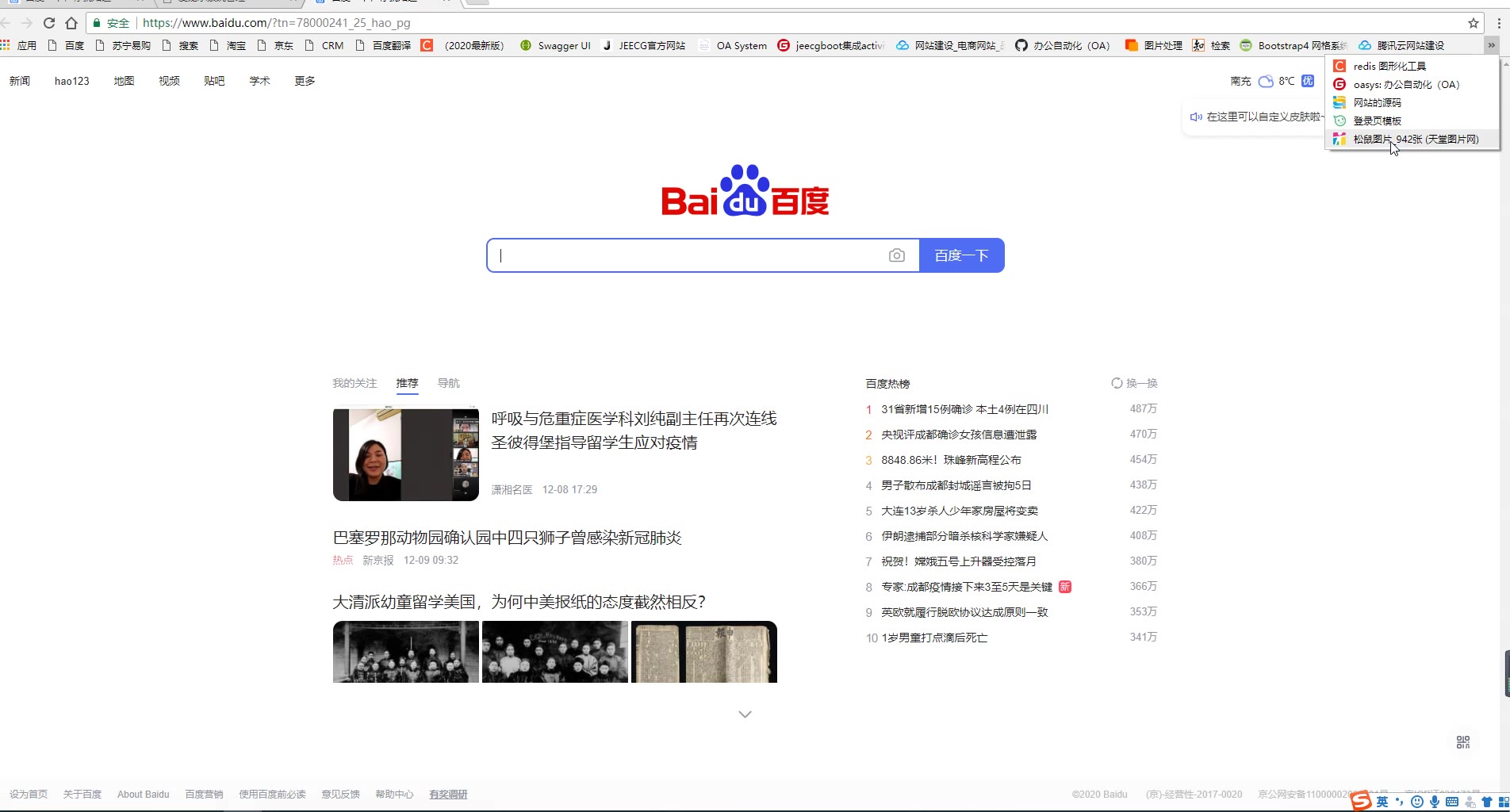
Task: Go to the browser home page icon
Action: 71,23
